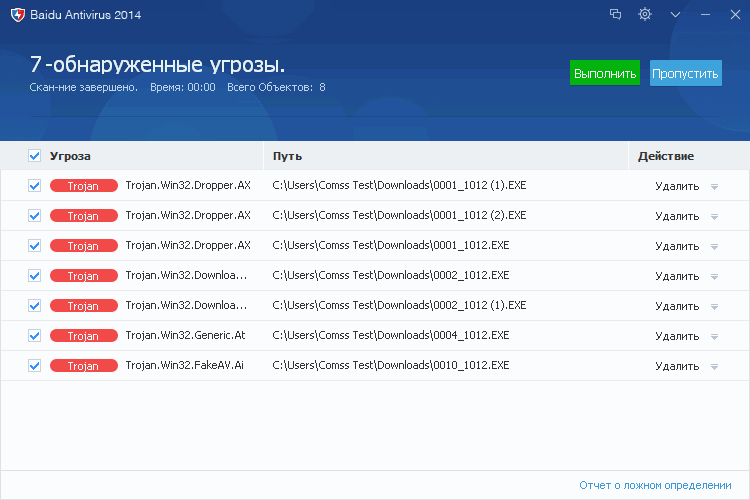Click Удалить action for 0010_1012.EXE
Screen dimensions: 750x500
(x=677, y=367)
